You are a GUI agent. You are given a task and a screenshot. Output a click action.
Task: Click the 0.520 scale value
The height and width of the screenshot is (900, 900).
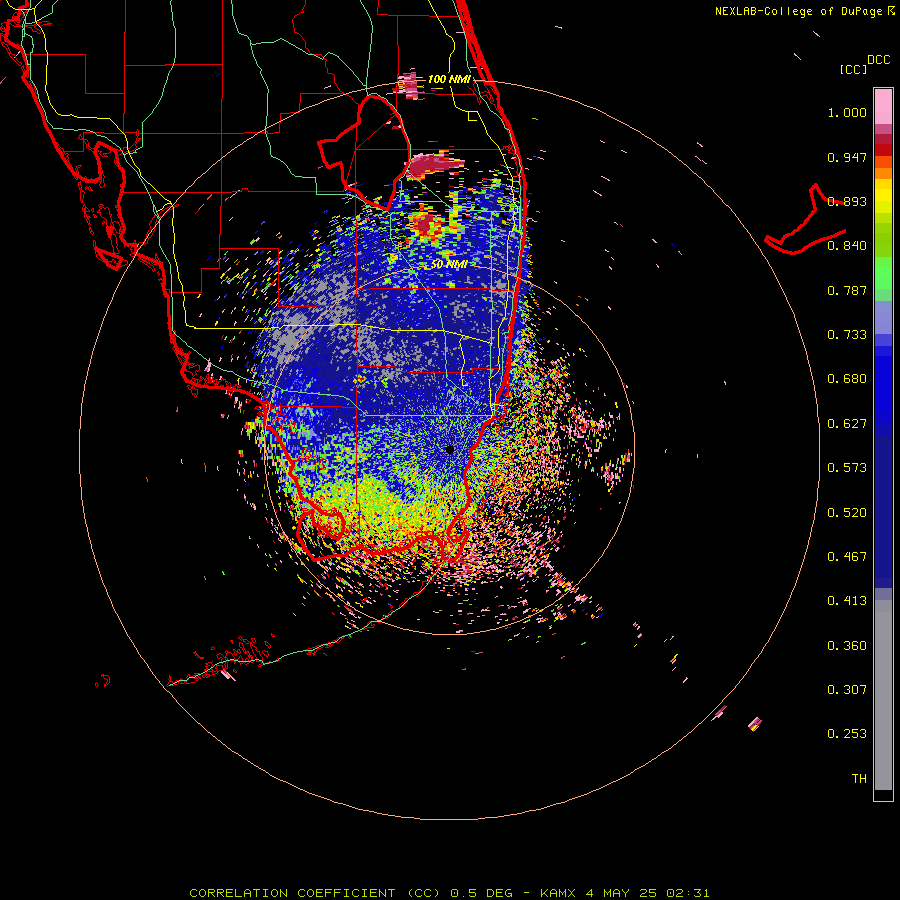pyautogui.click(x=847, y=513)
